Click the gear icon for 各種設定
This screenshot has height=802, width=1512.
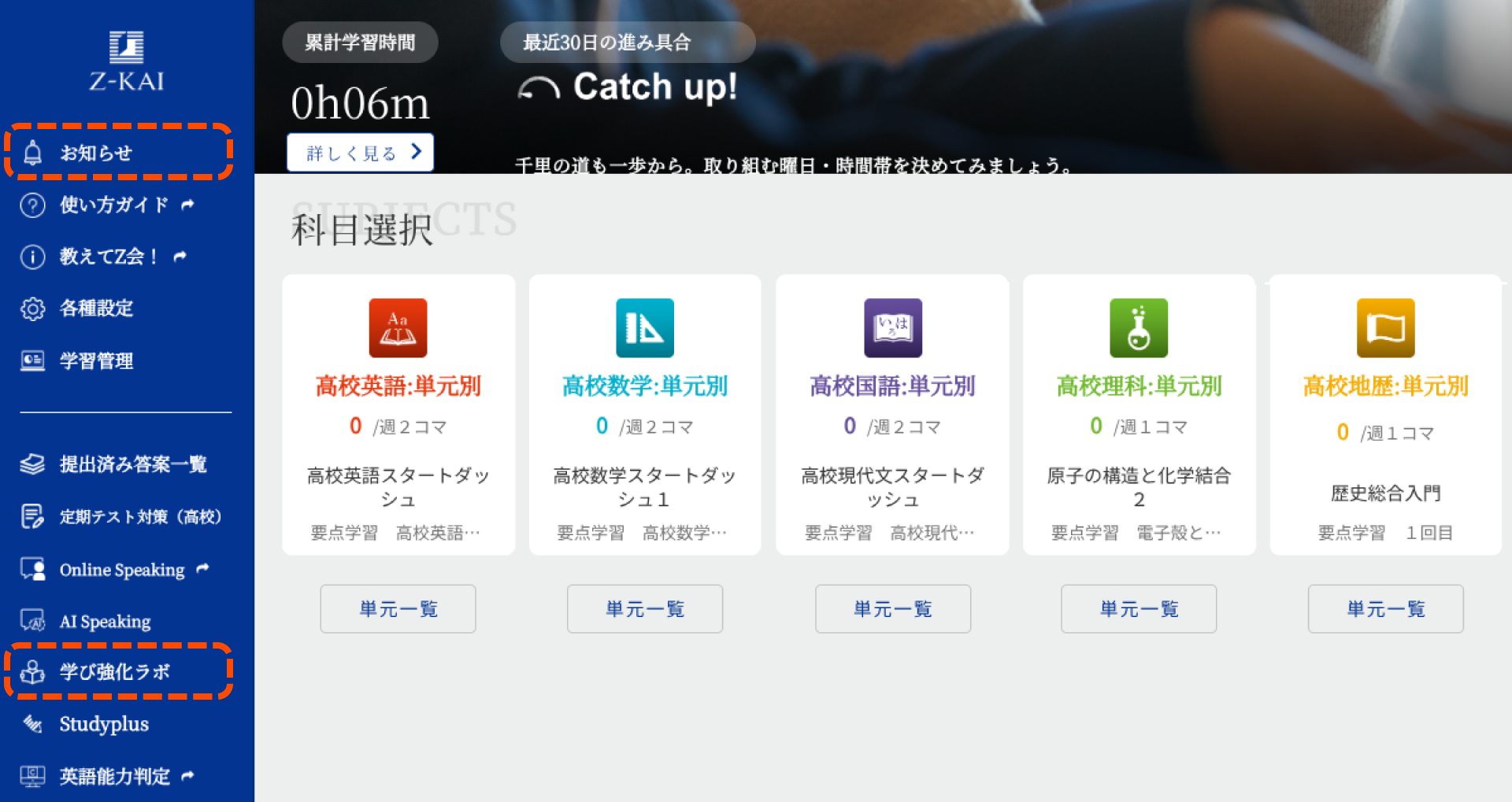click(x=32, y=309)
